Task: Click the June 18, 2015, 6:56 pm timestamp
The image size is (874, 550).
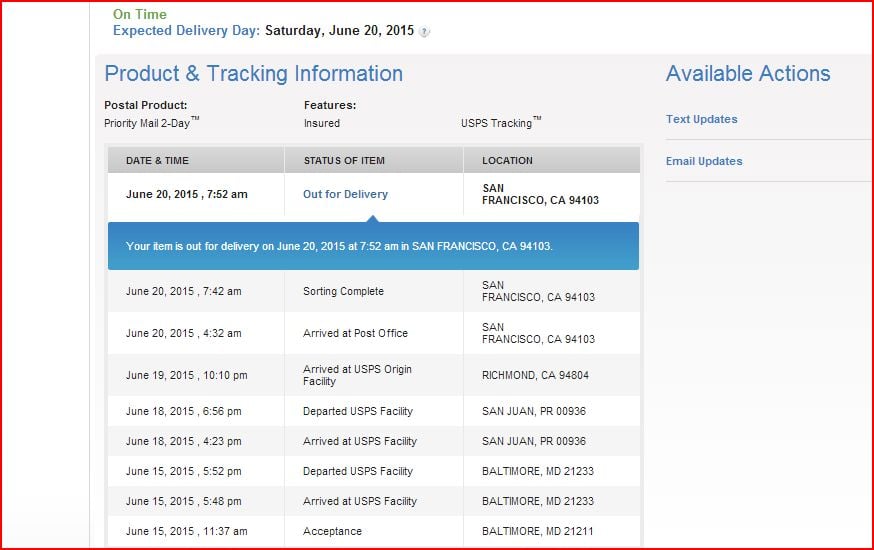Action: click(x=183, y=411)
